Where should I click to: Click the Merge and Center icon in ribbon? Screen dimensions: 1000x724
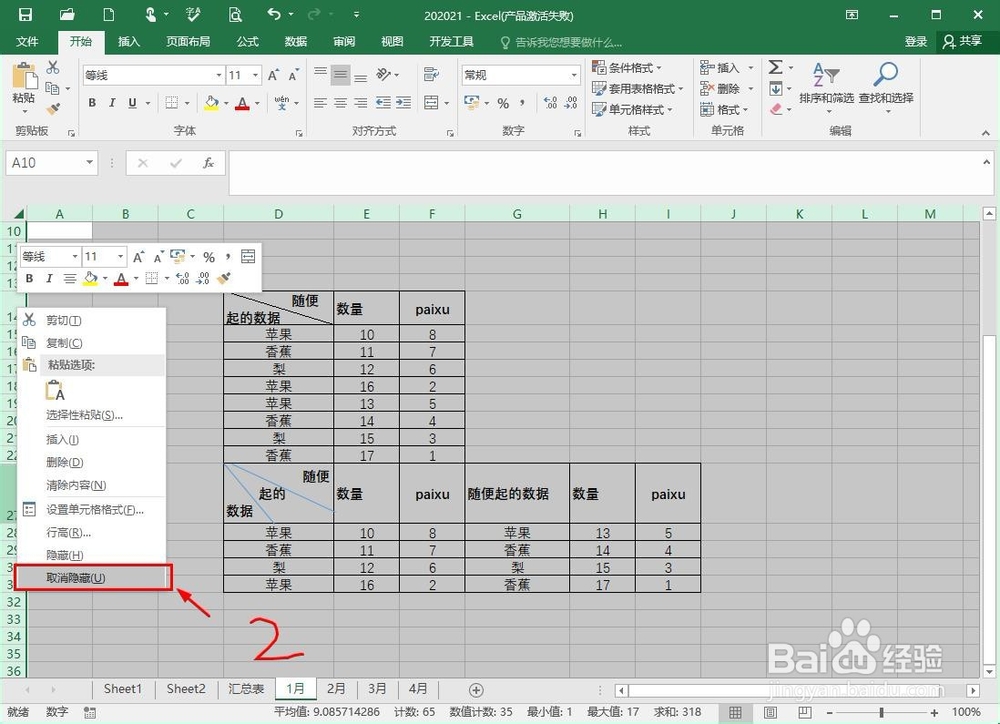click(x=431, y=102)
